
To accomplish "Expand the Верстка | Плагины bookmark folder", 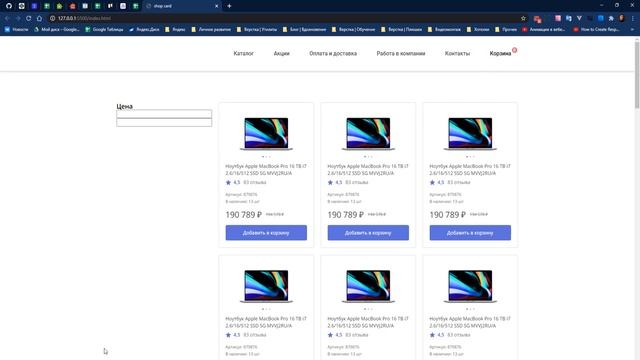I will click(402, 29).
